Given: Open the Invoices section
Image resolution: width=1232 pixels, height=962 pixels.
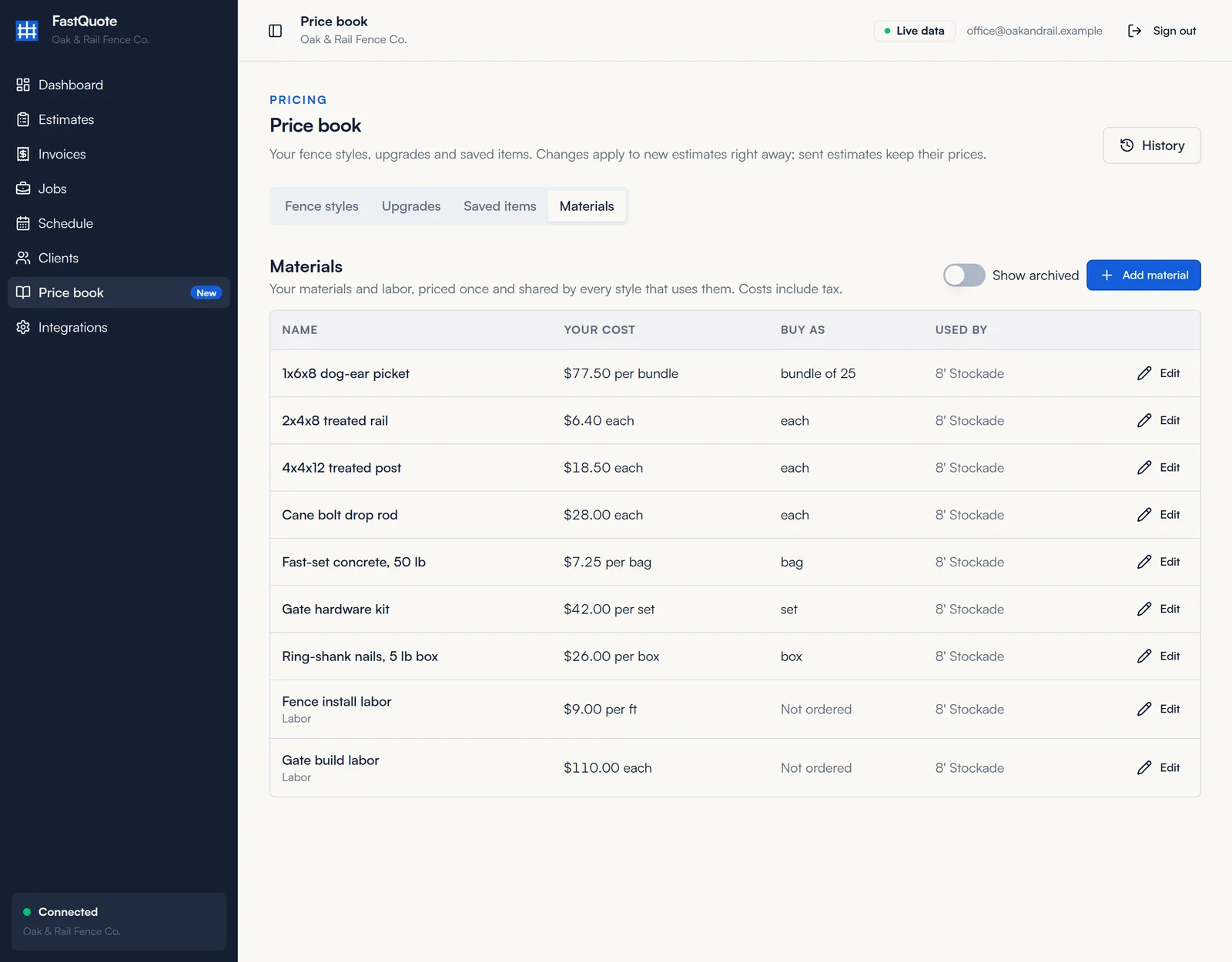Looking at the screenshot, I should [x=119, y=154].
